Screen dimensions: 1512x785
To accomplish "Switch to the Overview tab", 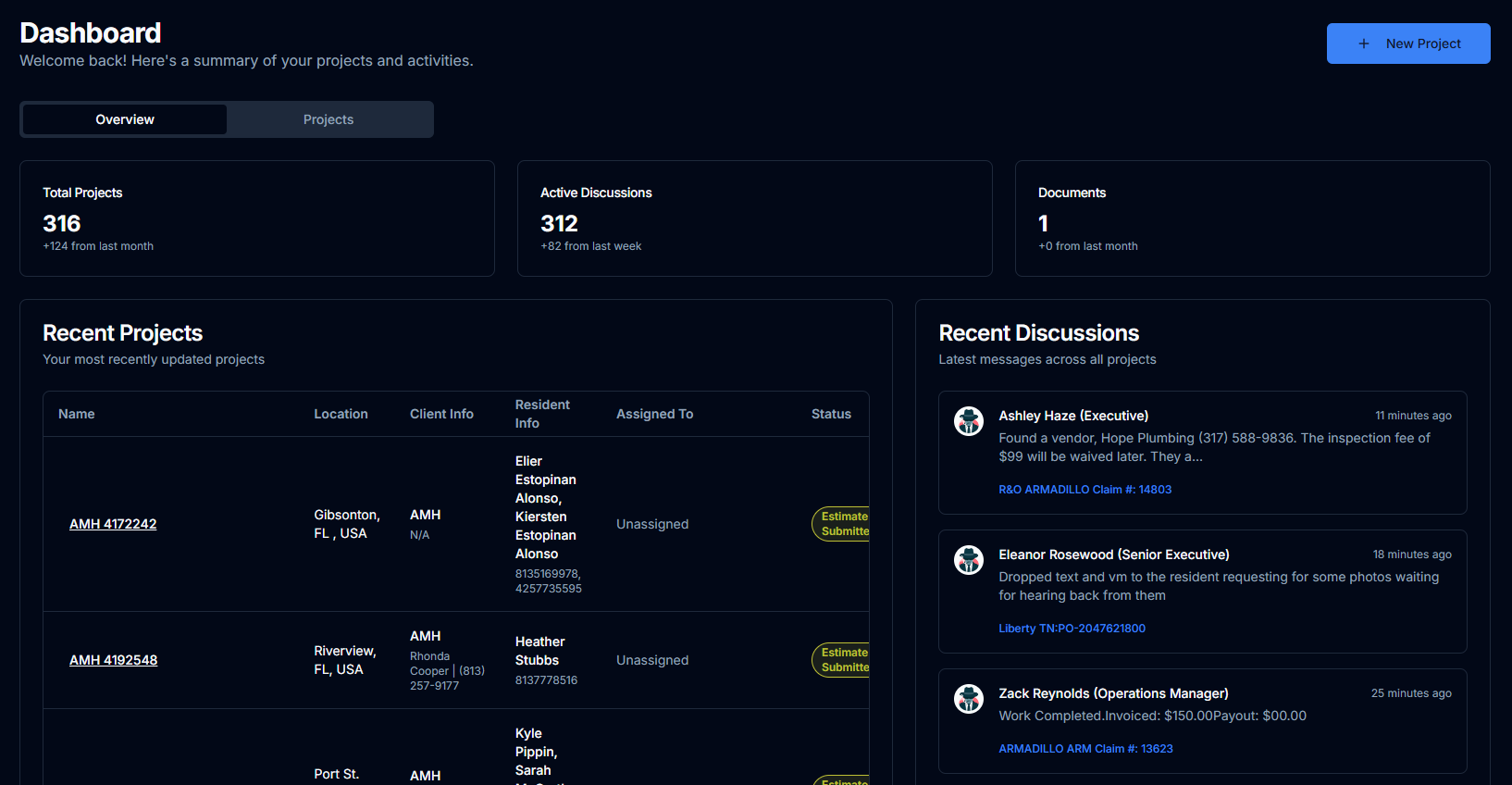I will tap(125, 119).
